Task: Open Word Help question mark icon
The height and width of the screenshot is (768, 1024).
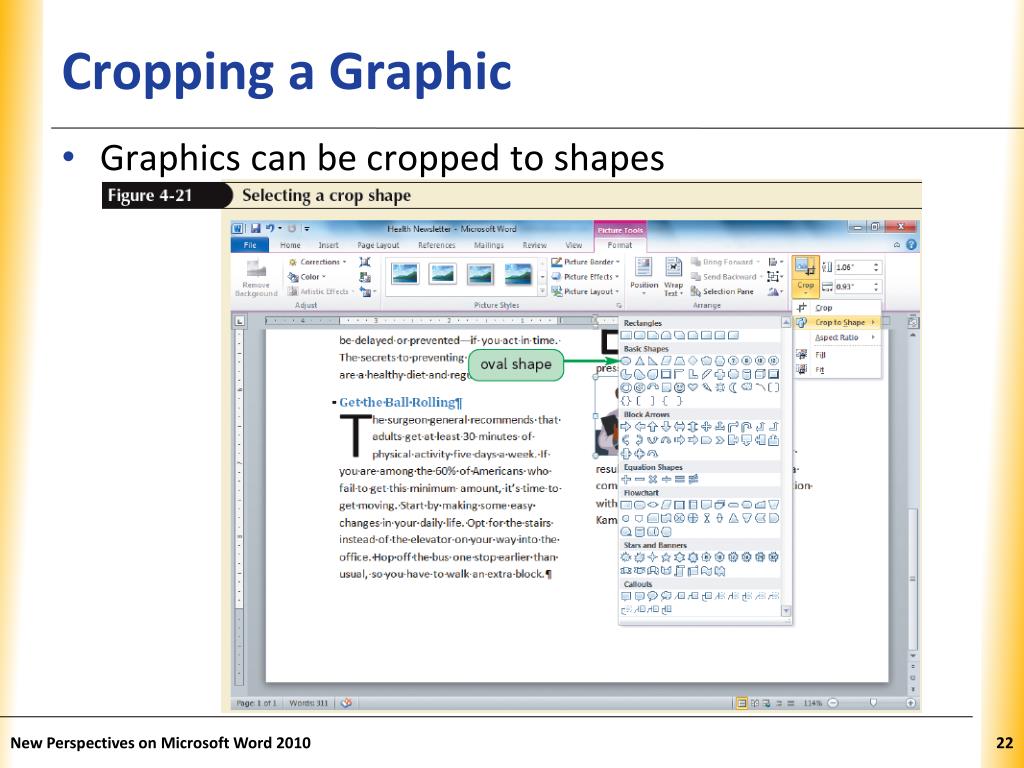Action: [911, 245]
